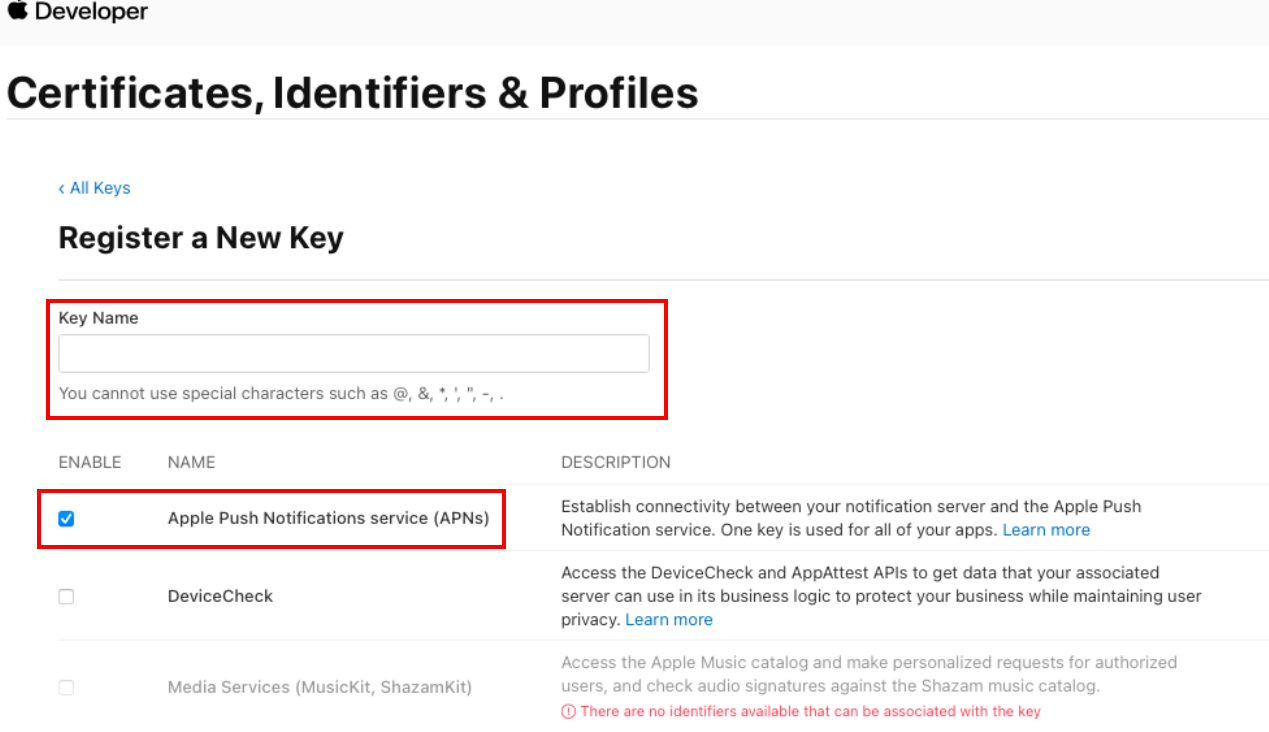Select the Media Services (MusicKit, ShazamKit) name
Image resolution: width=1269 pixels, height=732 pixels.
320,688
